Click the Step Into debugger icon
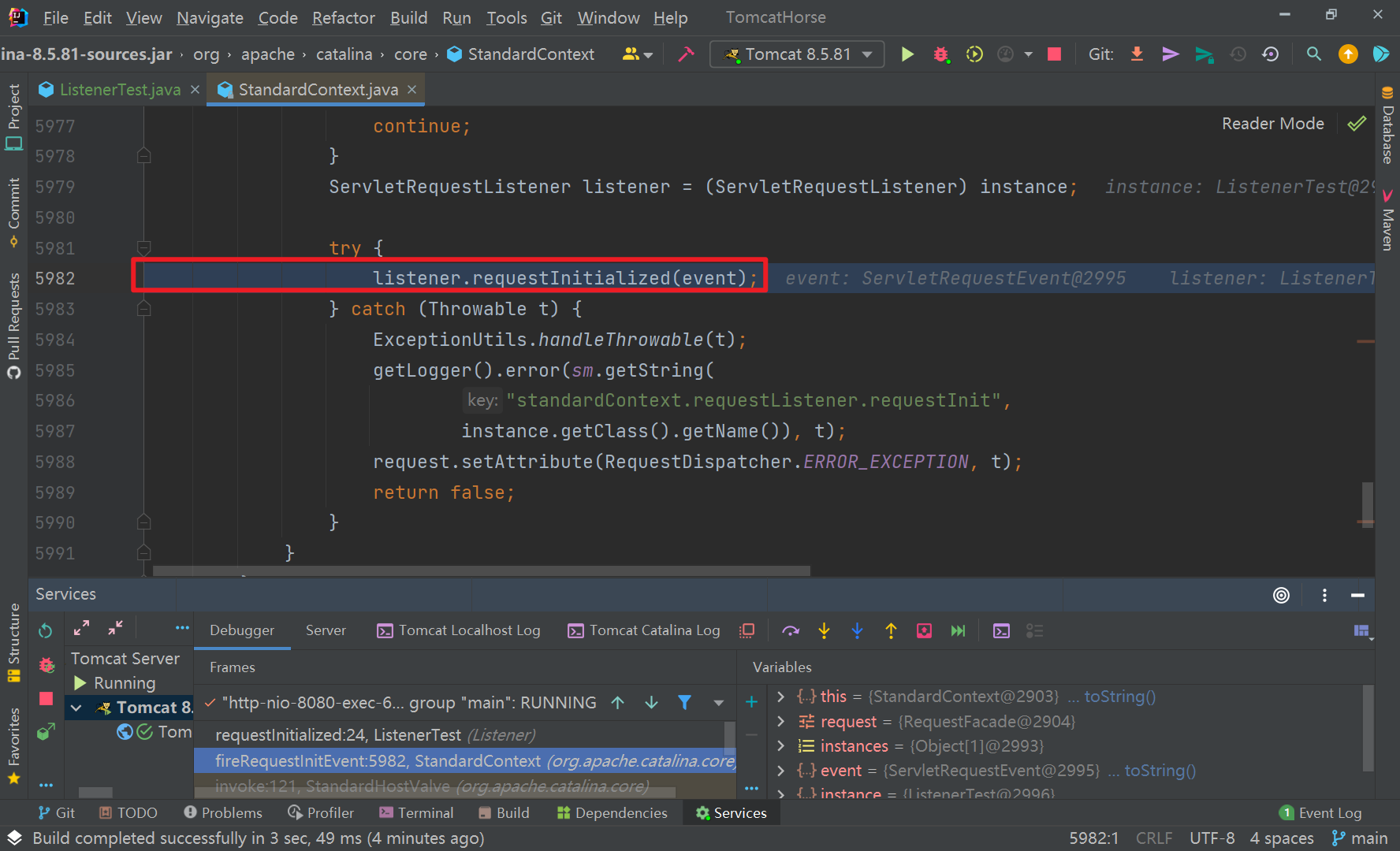Screen dimensions: 1400x851 824,630
